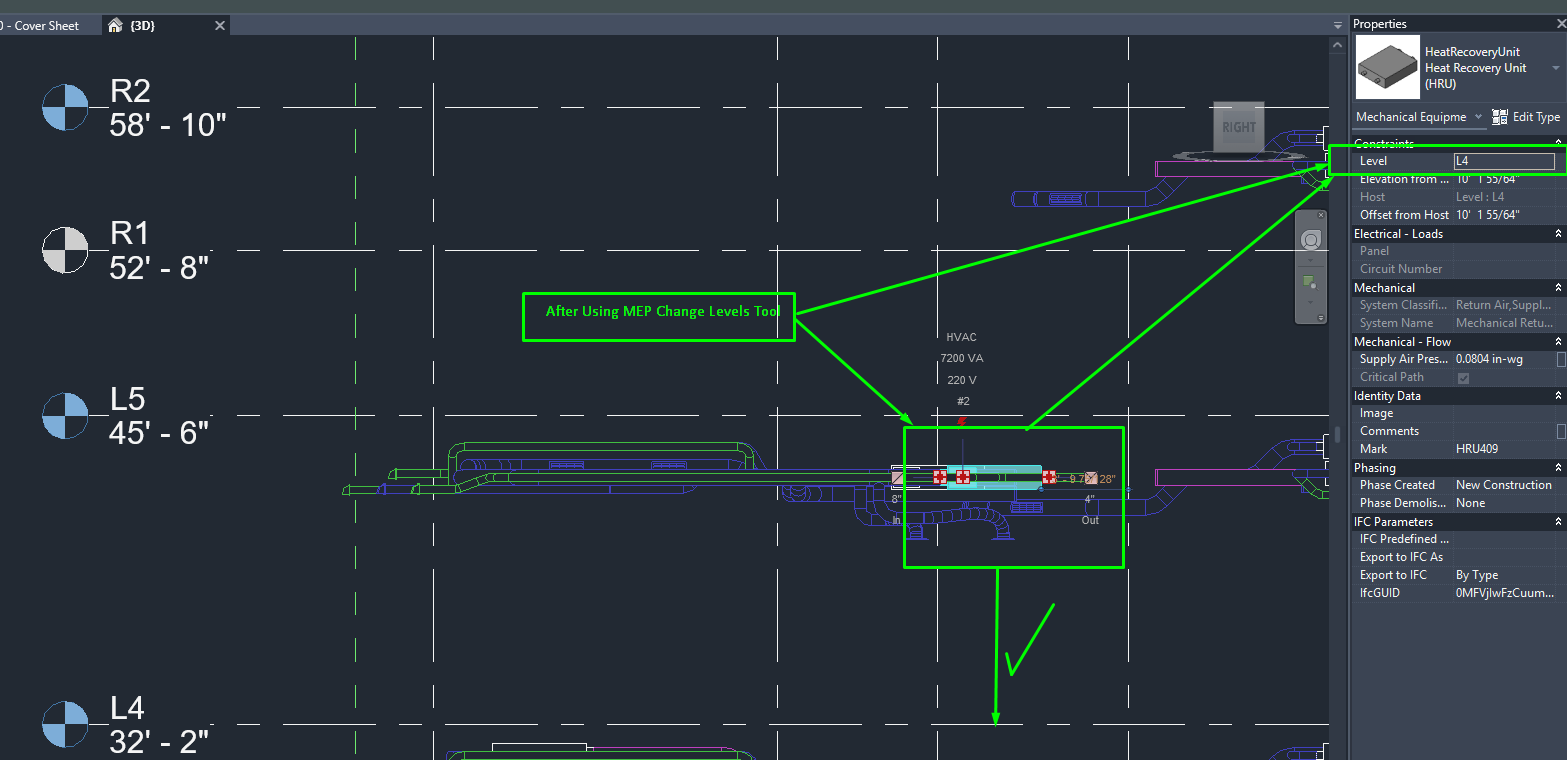Switch to the Cover Sheet tab
The height and width of the screenshot is (760, 1567).
45,25
